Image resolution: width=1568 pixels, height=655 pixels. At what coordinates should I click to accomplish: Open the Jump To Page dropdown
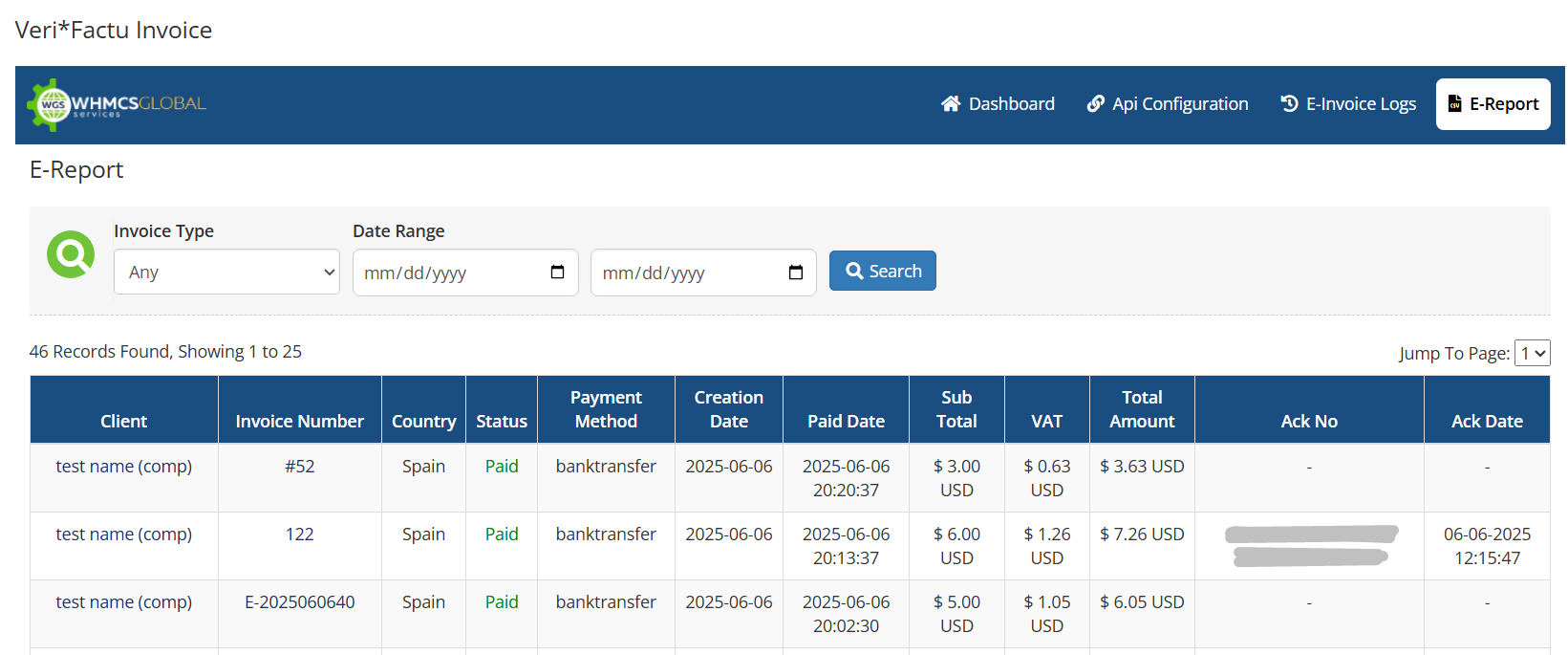pyautogui.click(x=1532, y=354)
